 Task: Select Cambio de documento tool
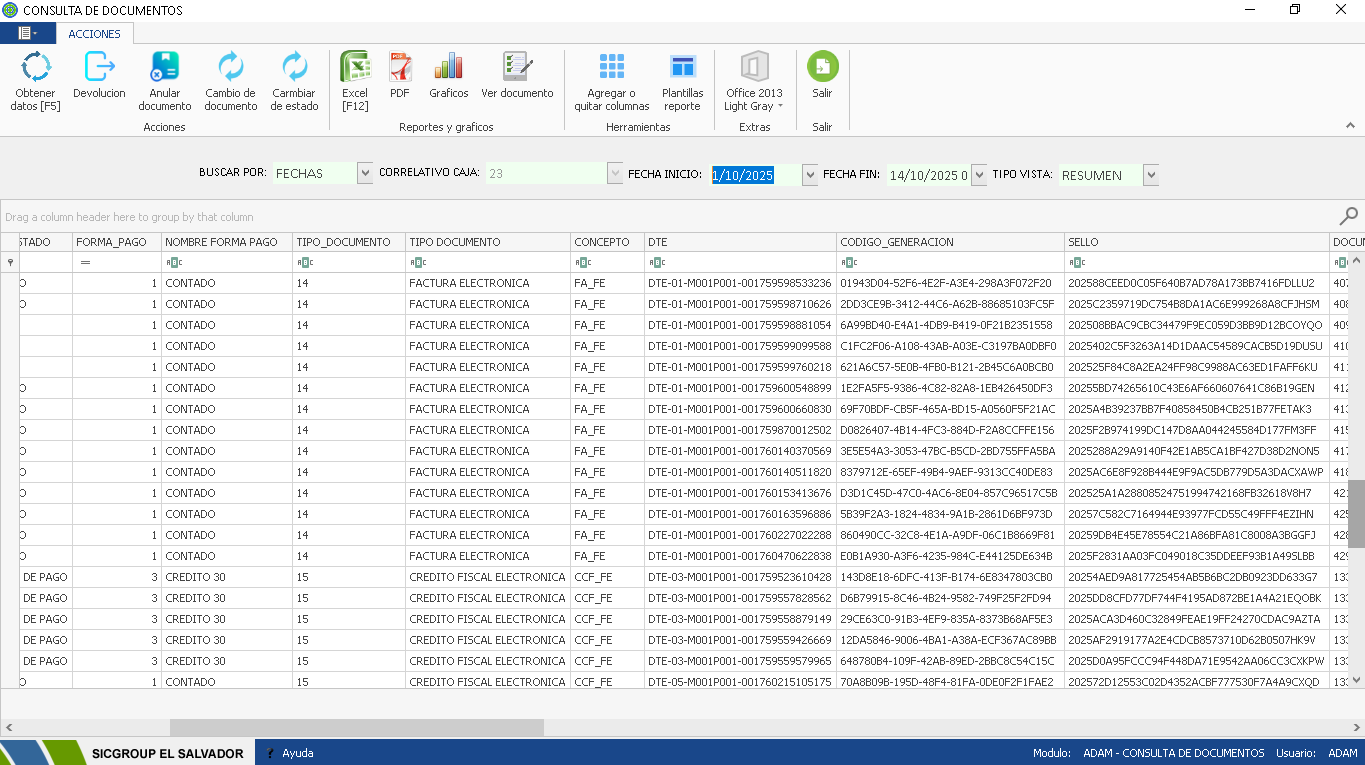coord(231,67)
